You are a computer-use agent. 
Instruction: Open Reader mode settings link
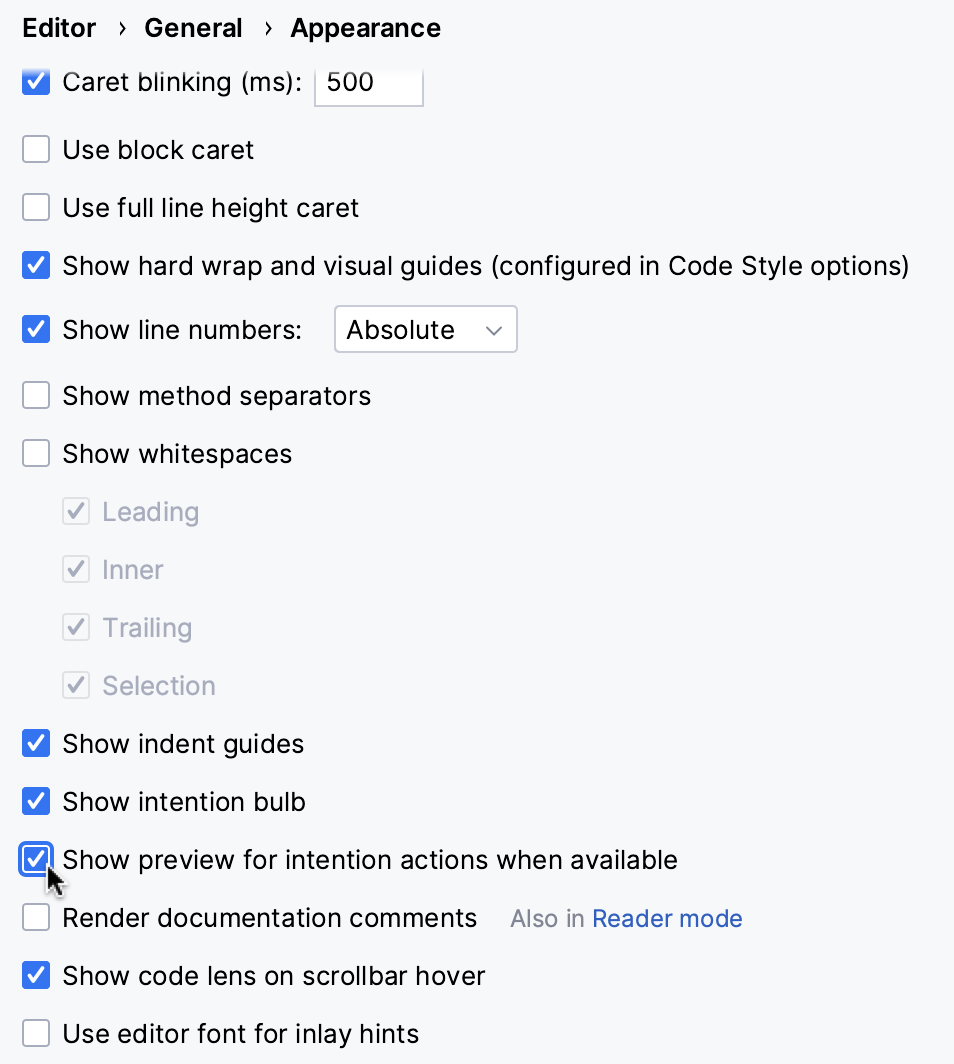click(667, 918)
